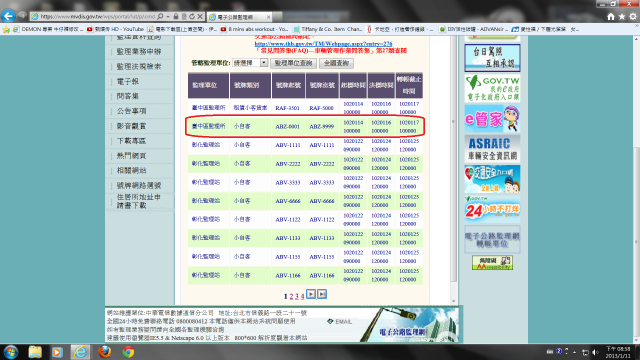640x360 pixels.
Task: Open Firefox from the taskbar
Action: tap(104, 352)
